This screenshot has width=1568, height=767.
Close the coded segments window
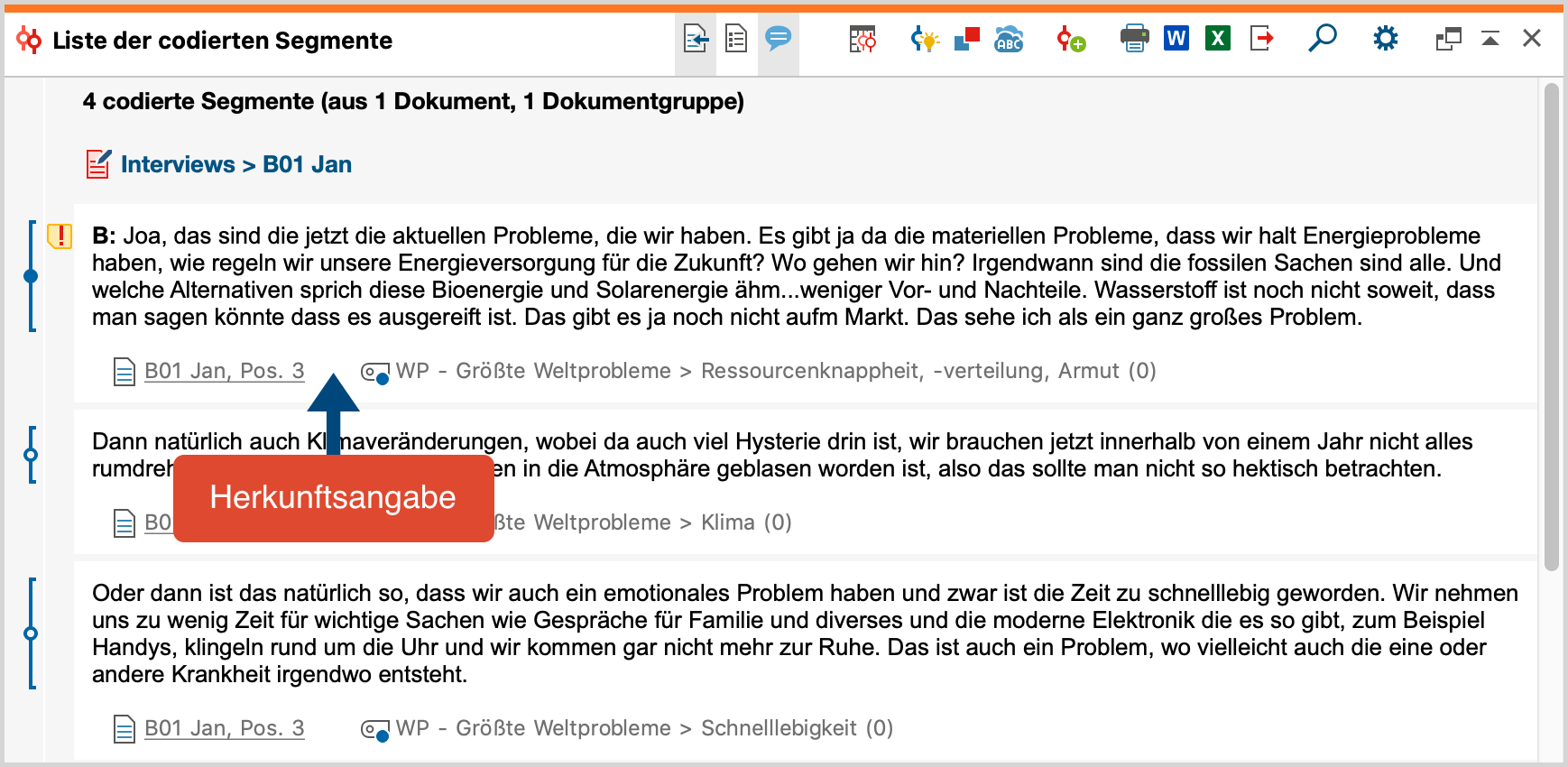[x=1532, y=38]
